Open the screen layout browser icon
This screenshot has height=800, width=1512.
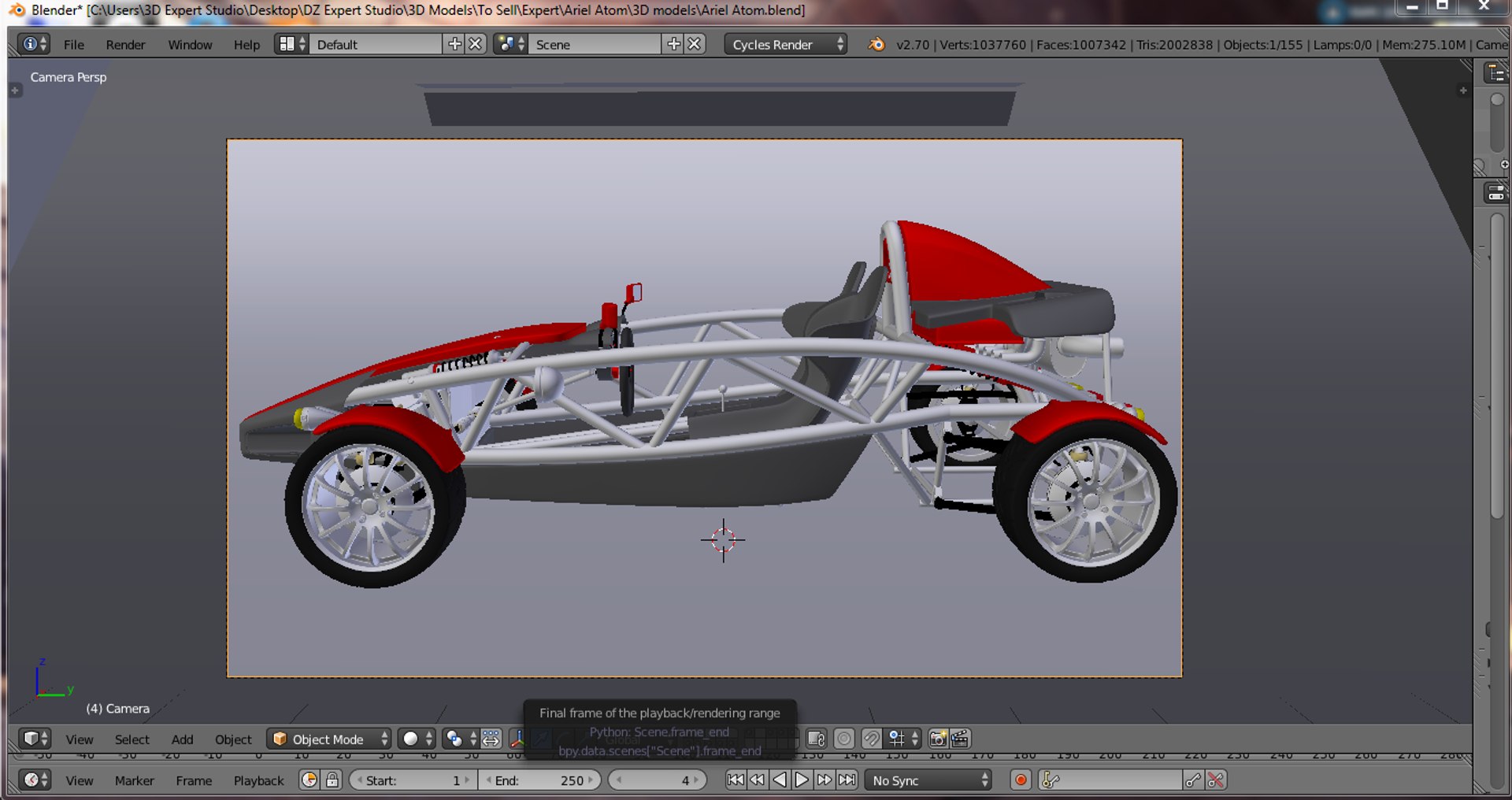coord(291,44)
